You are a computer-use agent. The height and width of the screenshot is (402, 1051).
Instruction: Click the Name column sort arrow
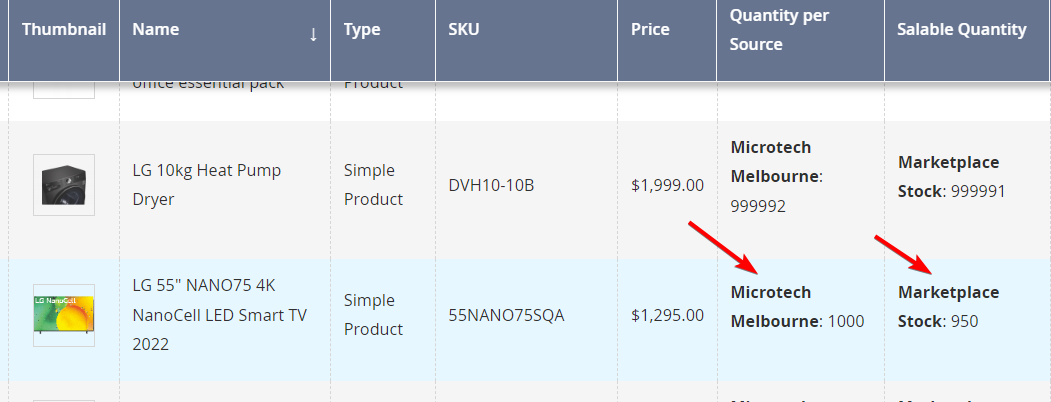tap(313, 35)
